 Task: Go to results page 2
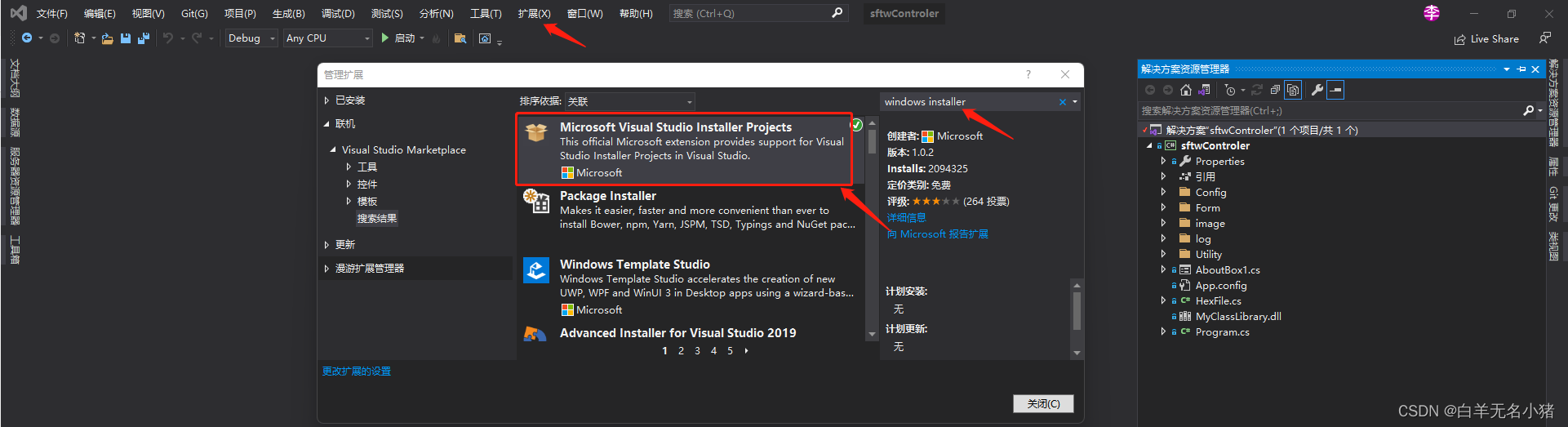tap(681, 351)
